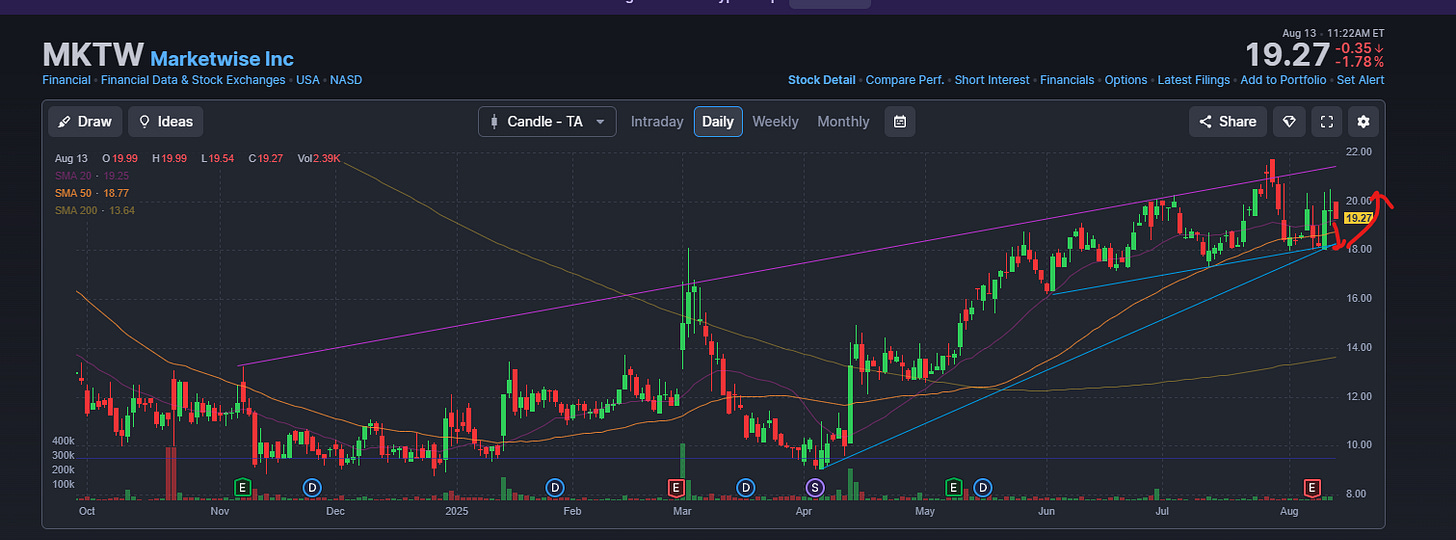Click the diamond premium icon
The height and width of the screenshot is (540, 1456).
(1290, 122)
